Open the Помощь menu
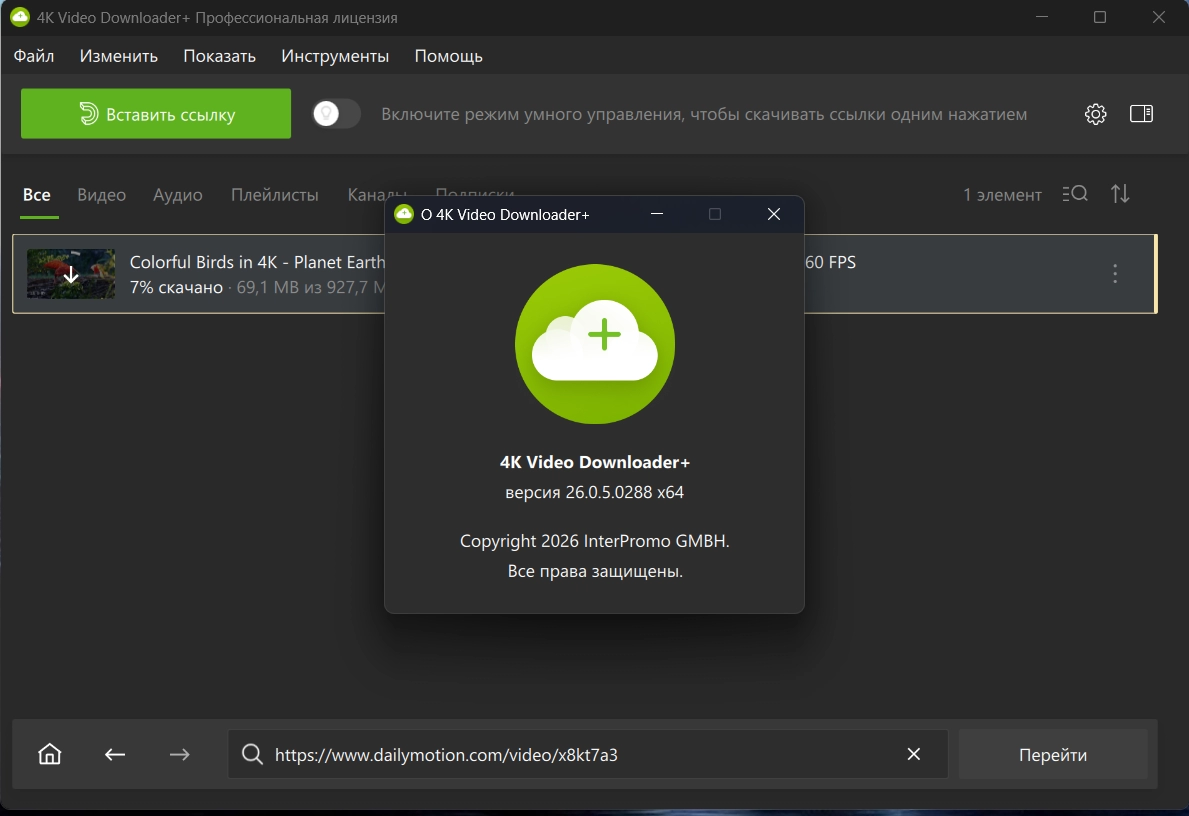The width and height of the screenshot is (1189, 816). [448, 56]
